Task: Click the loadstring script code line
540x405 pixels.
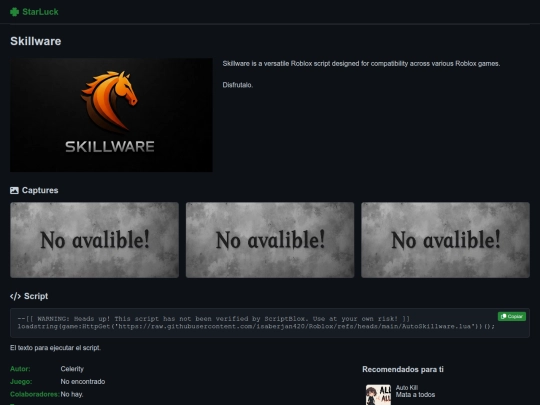Action: [x=256, y=326]
